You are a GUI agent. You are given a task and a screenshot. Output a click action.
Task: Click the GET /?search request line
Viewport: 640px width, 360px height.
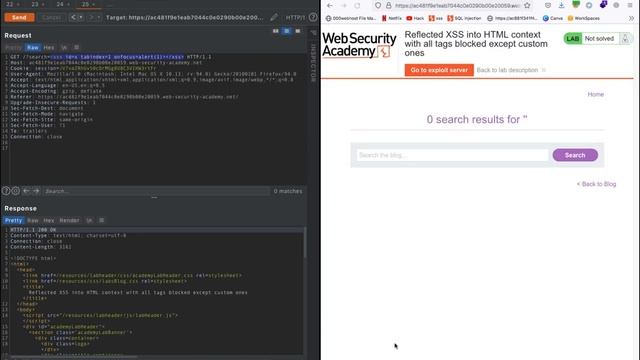pyautogui.click(x=111, y=57)
